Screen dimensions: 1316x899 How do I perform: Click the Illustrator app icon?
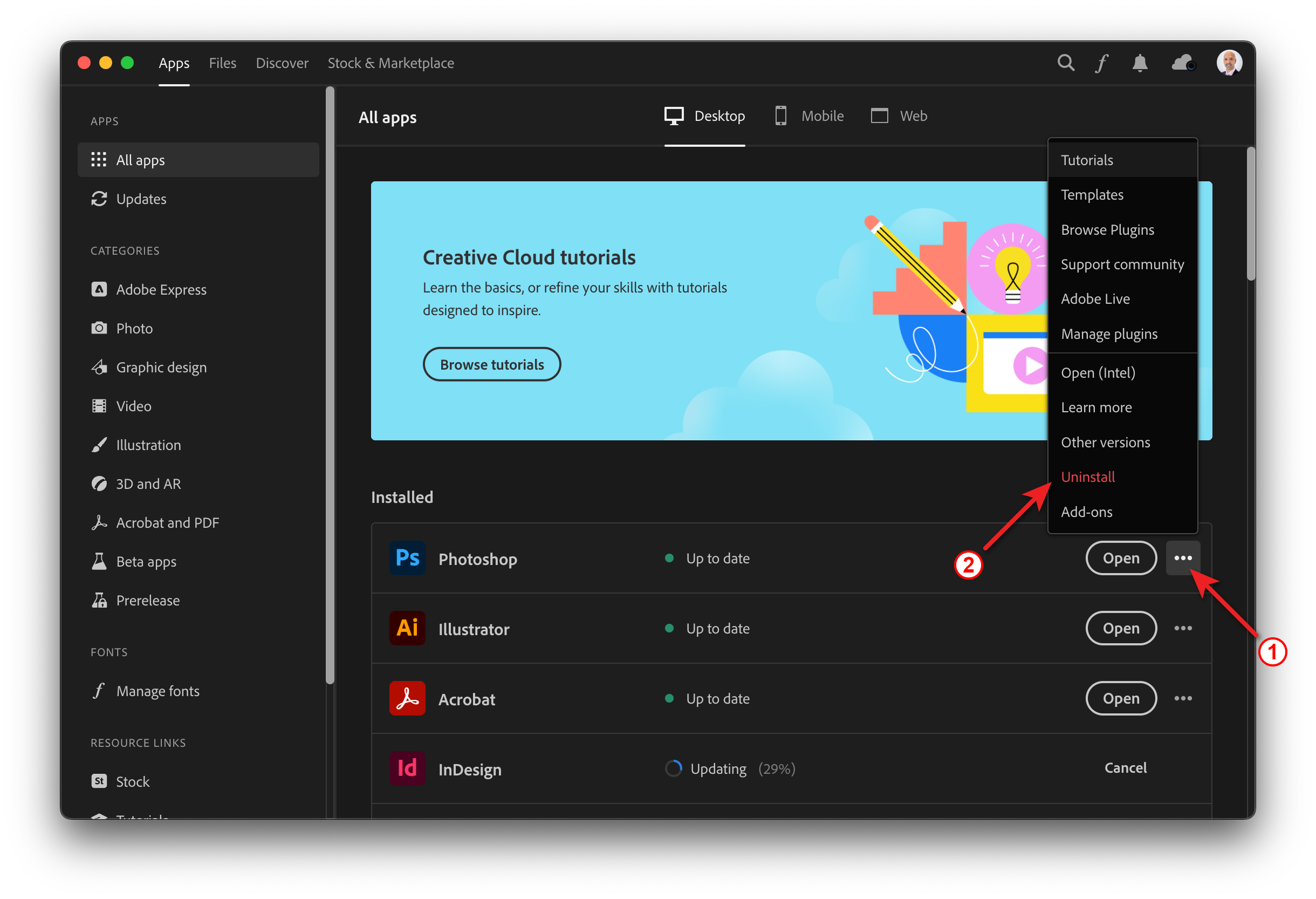tap(407, 629)
